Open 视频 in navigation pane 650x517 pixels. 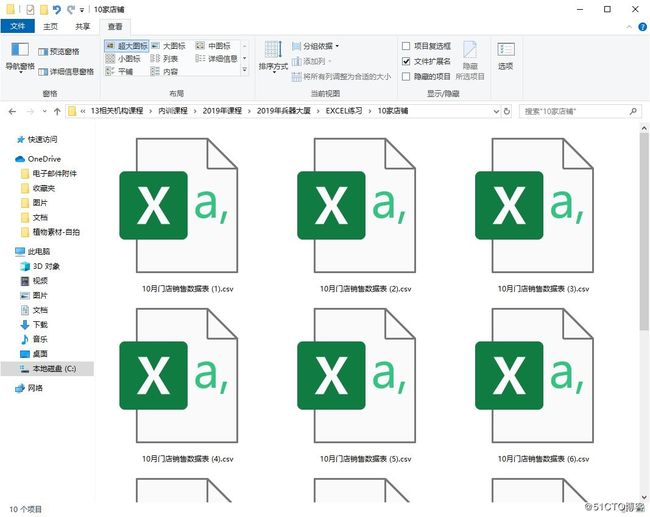(x=34, y=281)
